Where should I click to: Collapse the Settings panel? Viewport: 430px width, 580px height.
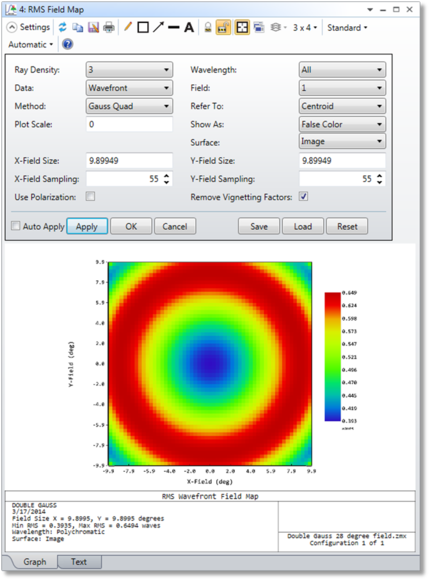point(29,27)
